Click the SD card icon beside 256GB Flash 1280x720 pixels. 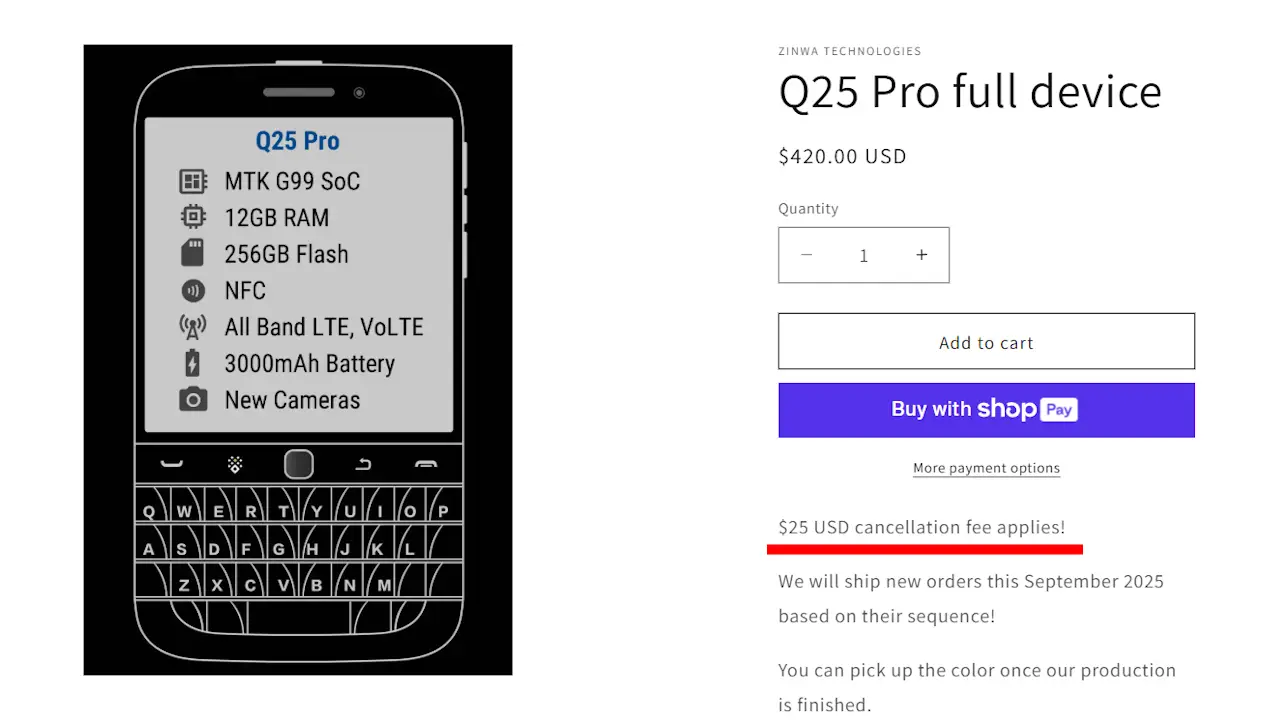click(193, 254)
